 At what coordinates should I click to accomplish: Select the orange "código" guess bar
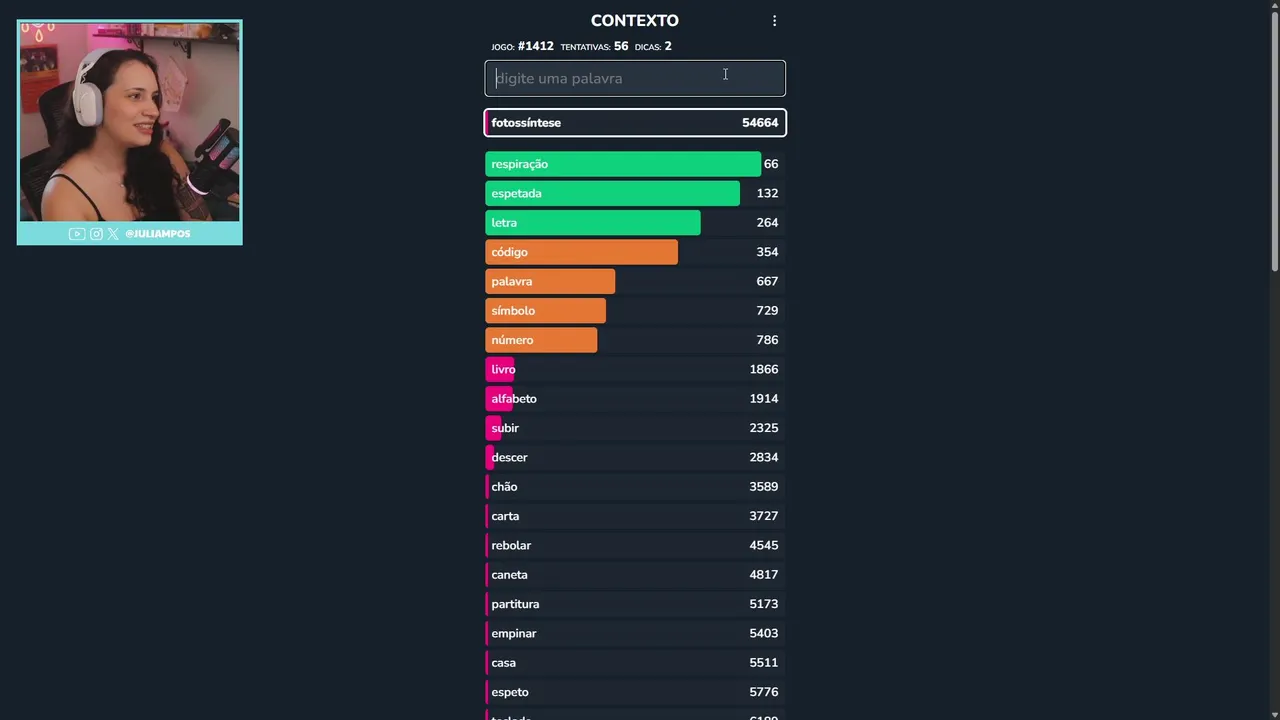coord(581,252)
